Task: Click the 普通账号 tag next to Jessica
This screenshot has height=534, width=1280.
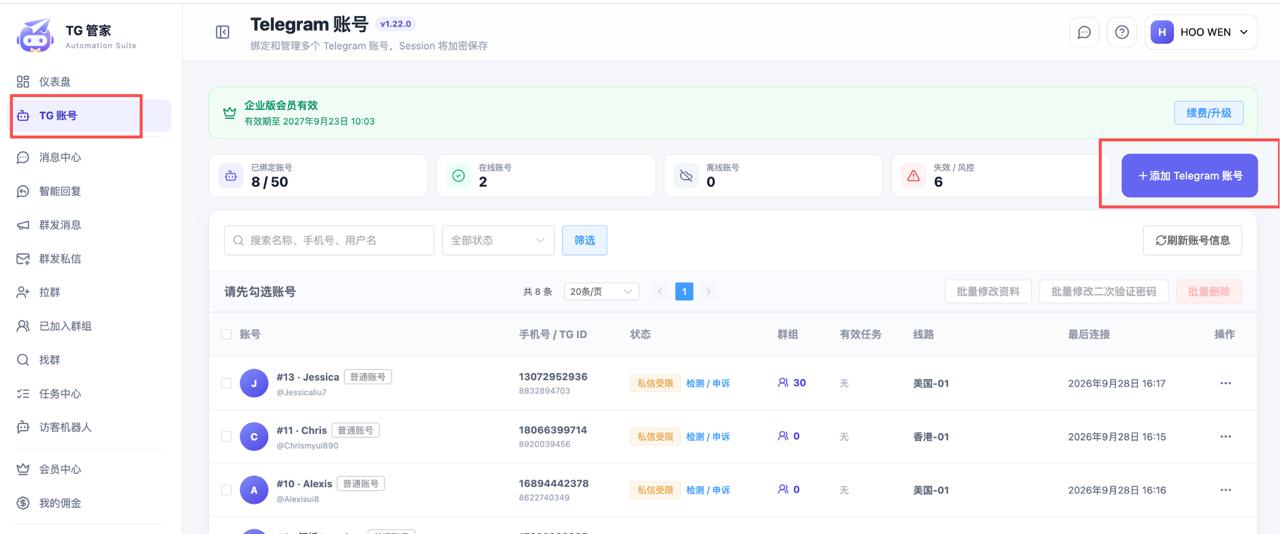Action: coord(368,377)
